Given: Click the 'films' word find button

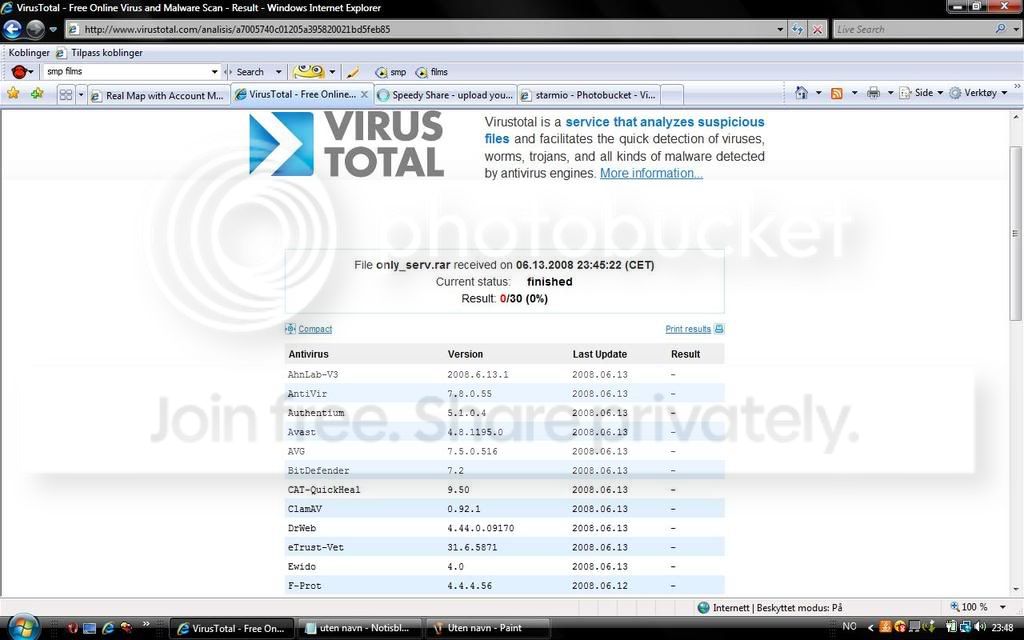Looking at the screenshot, I should point(432,72).
